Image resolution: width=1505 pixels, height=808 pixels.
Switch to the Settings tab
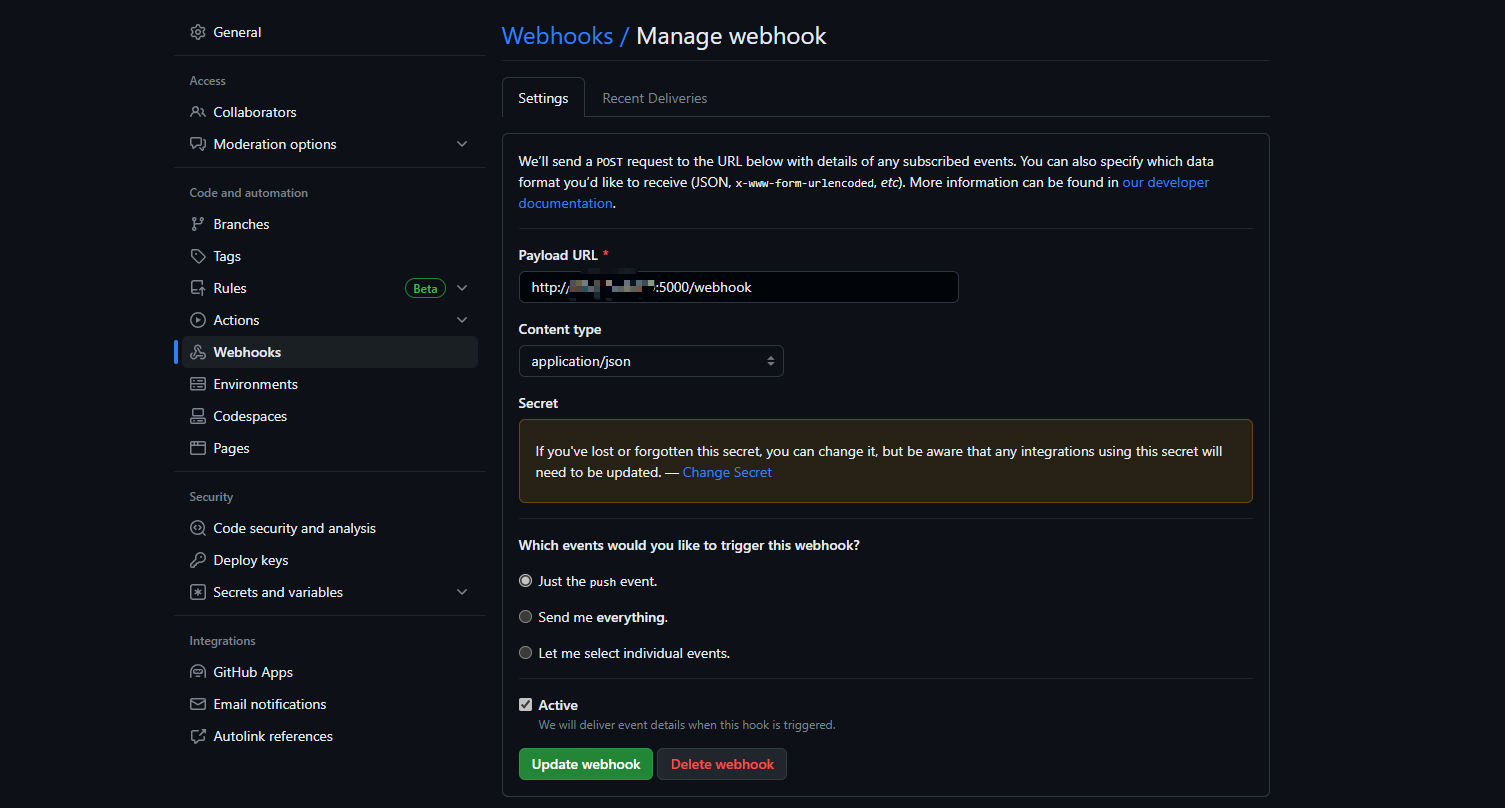(543, 98)
